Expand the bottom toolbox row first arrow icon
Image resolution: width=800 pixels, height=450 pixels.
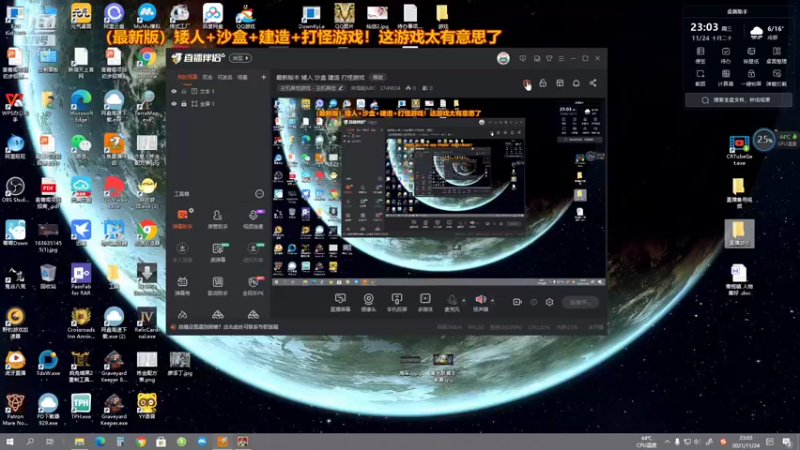[182, 315]
